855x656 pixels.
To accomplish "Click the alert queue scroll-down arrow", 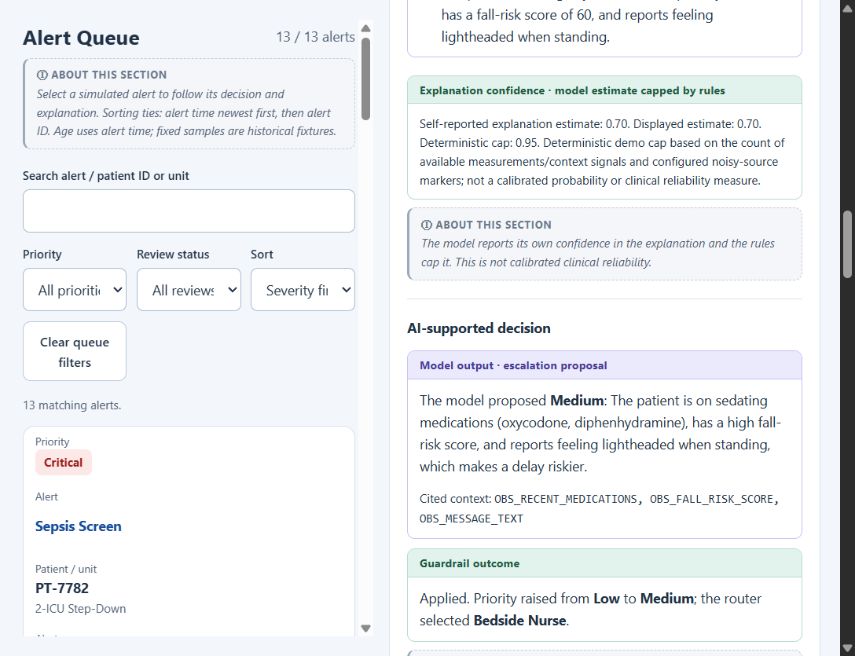I will point(366,628).
